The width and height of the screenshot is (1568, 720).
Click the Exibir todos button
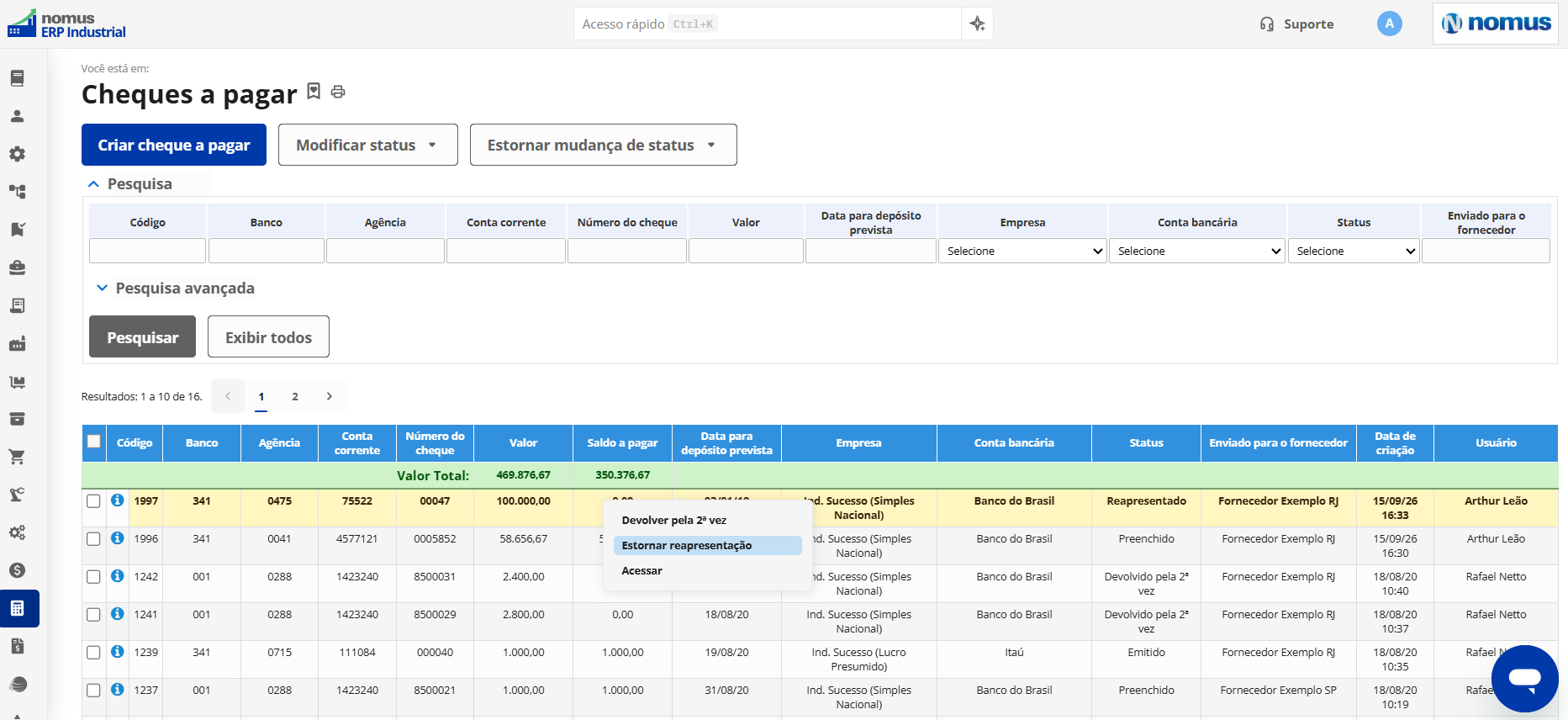[x=268, y=336]
